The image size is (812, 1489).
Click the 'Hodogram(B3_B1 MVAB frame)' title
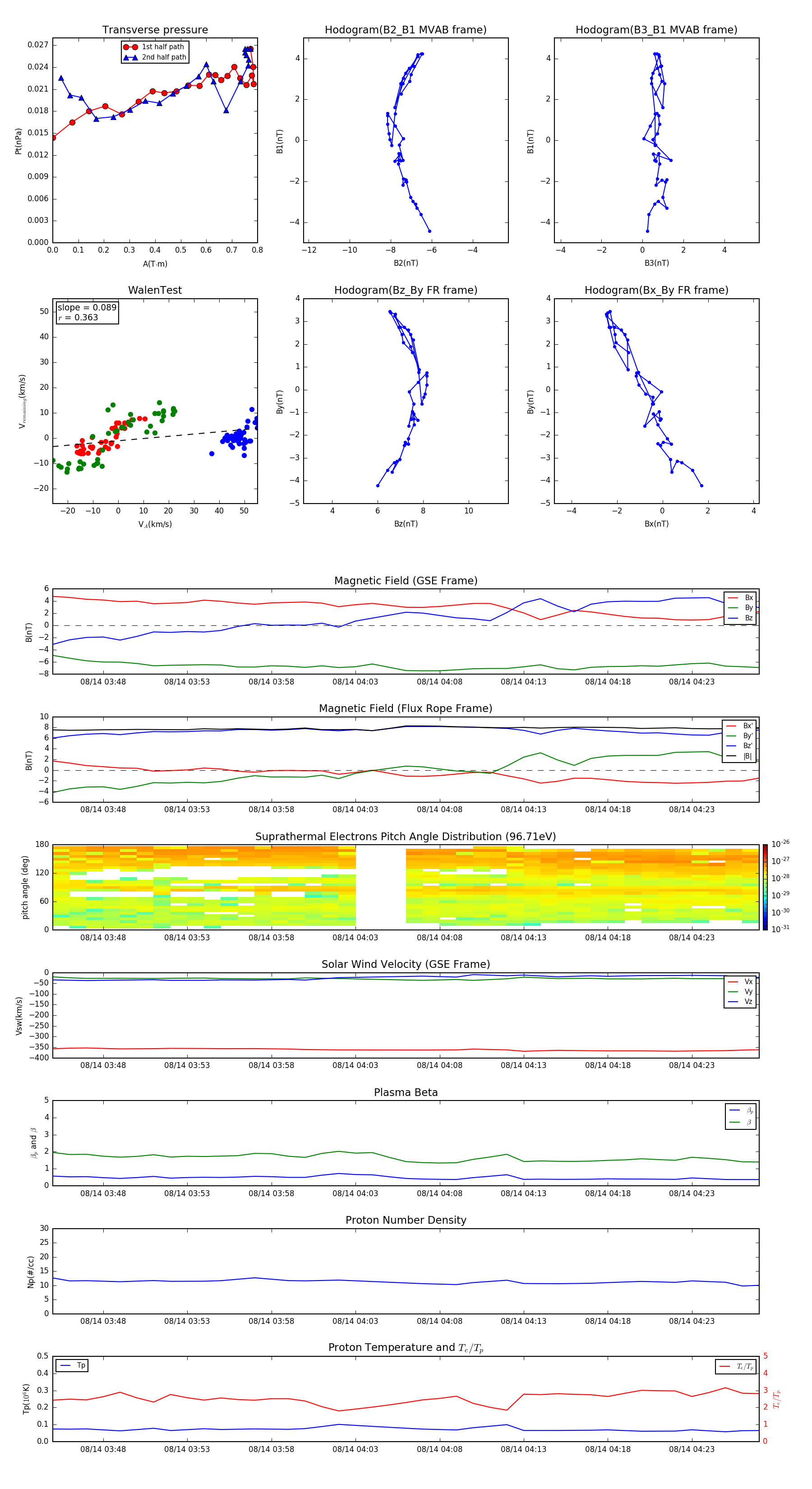(x=656, y=30)
